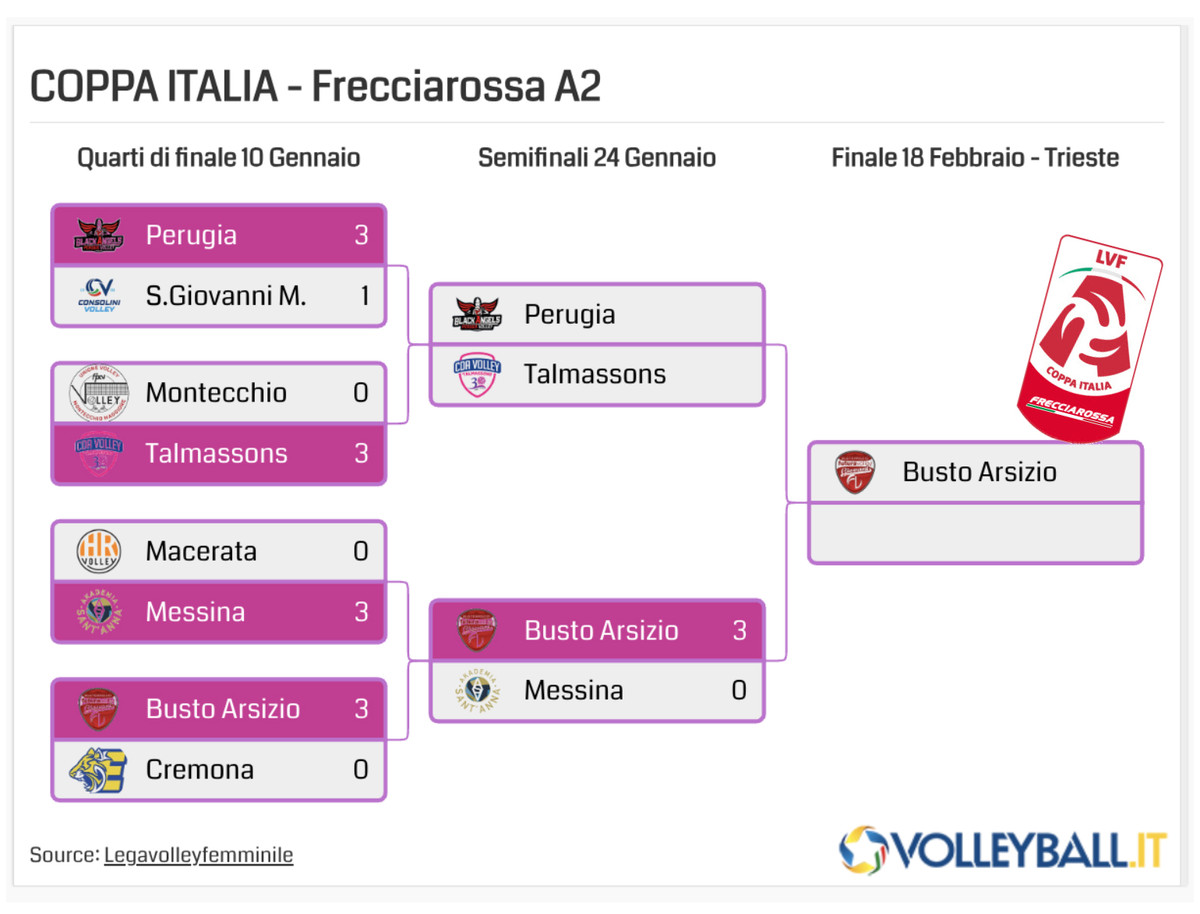1200x914 pixels.
Task: Click the Akademia Sant'Anna logo in semifinals
Action: [477, 690]
